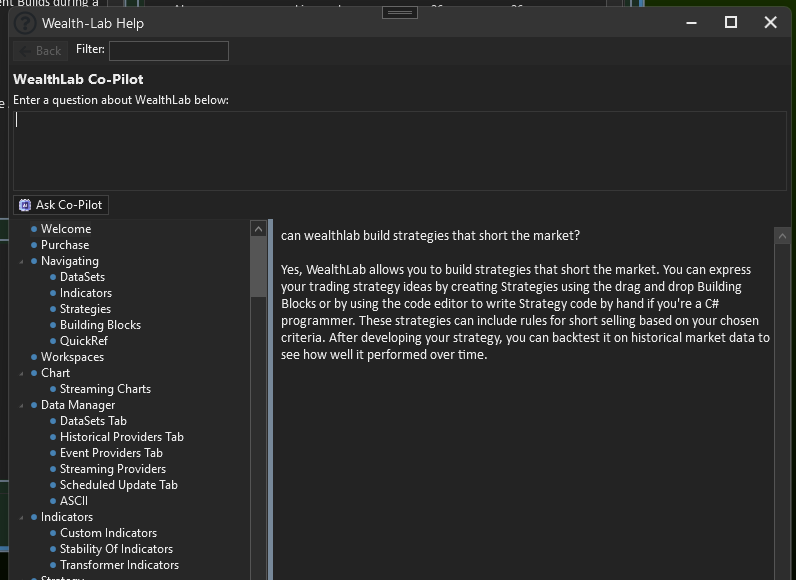Open the Transformer Indicators topic

click(119, 565)
